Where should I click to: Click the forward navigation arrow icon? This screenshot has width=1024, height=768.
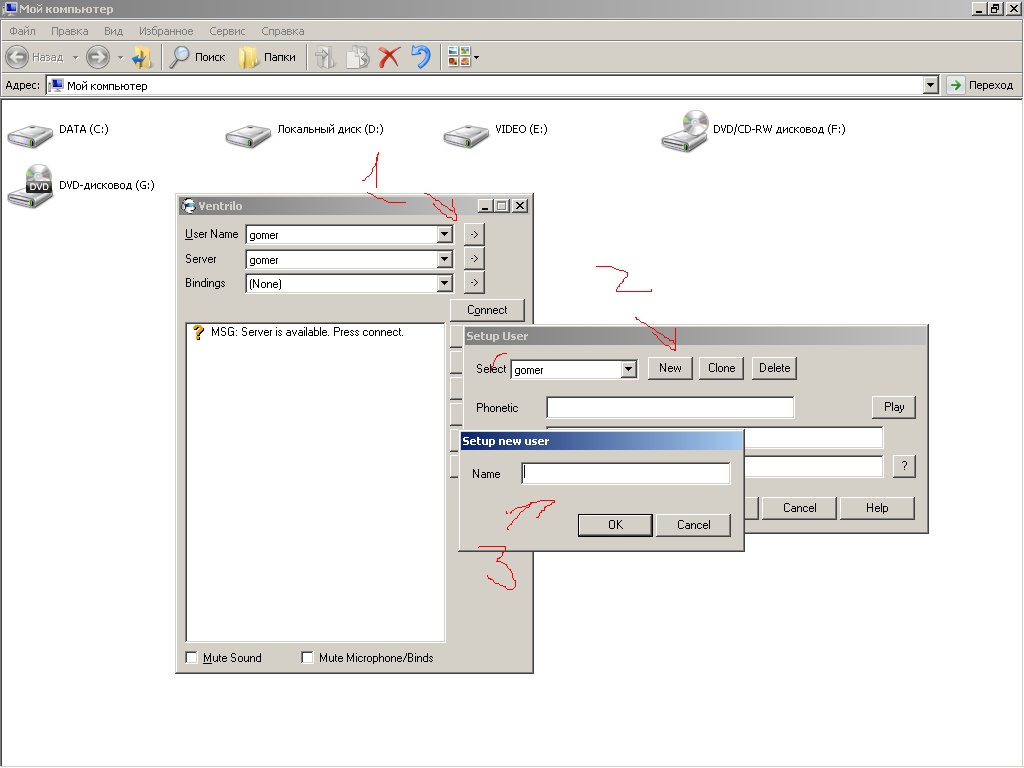coord(98,57)
